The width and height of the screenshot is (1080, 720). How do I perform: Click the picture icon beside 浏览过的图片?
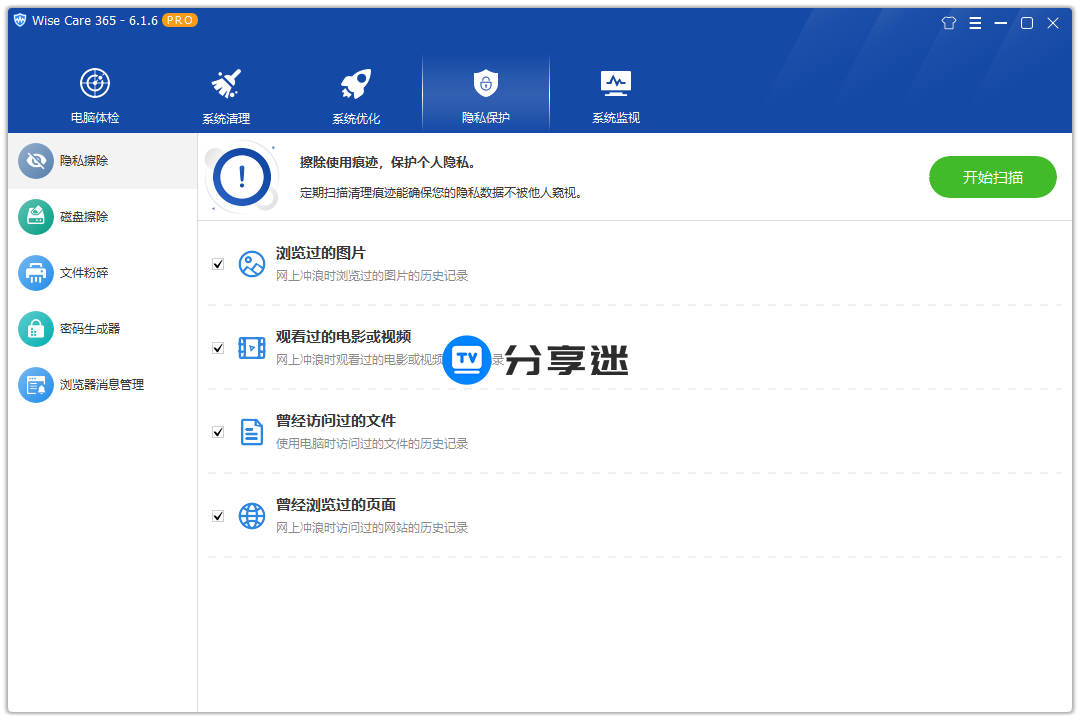(252, 264)
